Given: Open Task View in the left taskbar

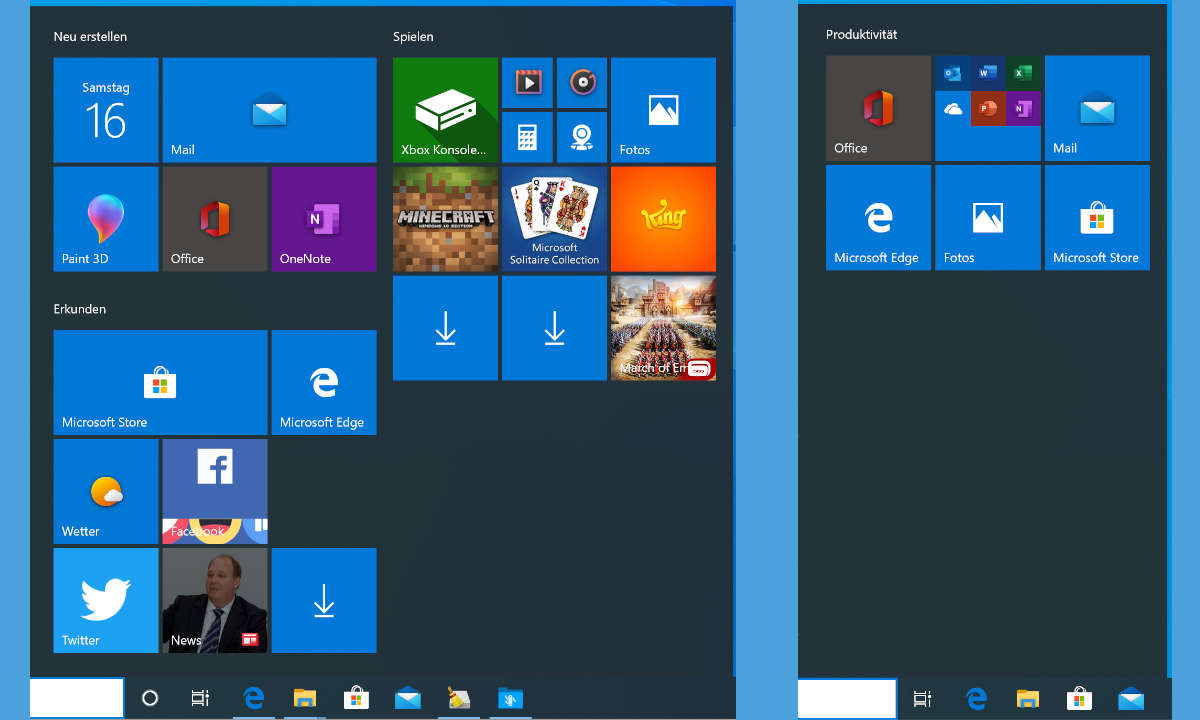Looking at the screenshot, I should point(200,698).
